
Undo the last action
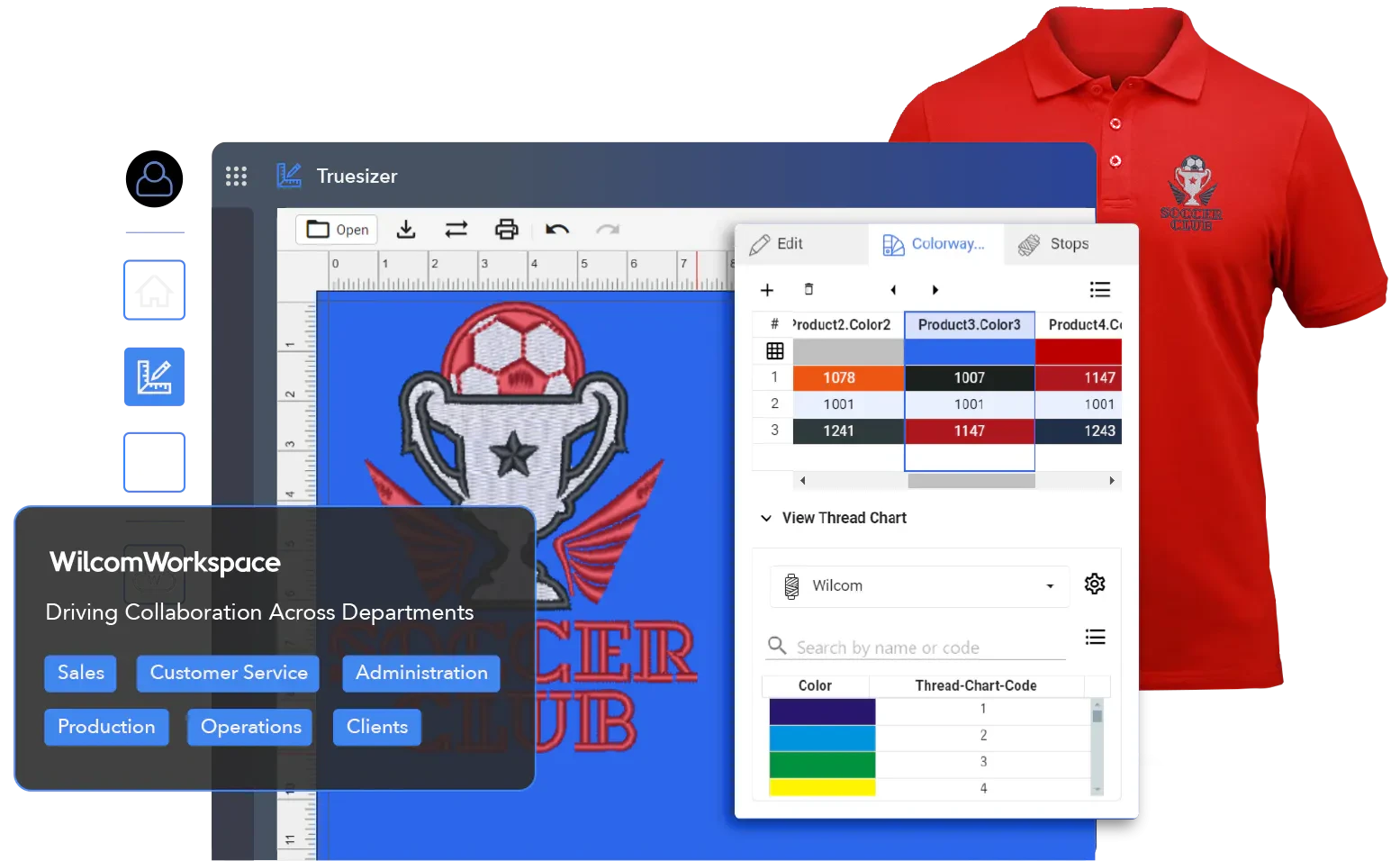(x=557, y=229)
